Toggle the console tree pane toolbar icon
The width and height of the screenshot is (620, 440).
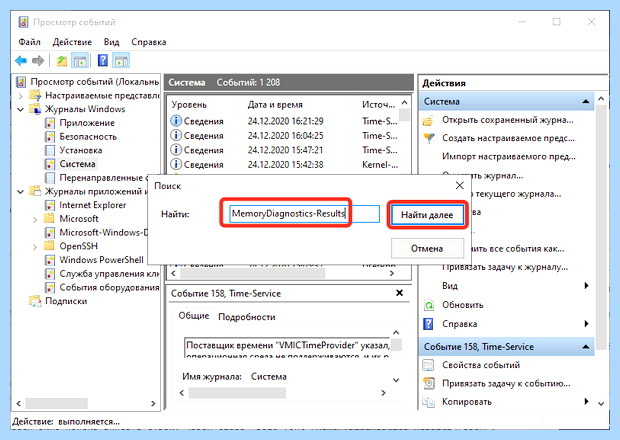pos(80,61)
